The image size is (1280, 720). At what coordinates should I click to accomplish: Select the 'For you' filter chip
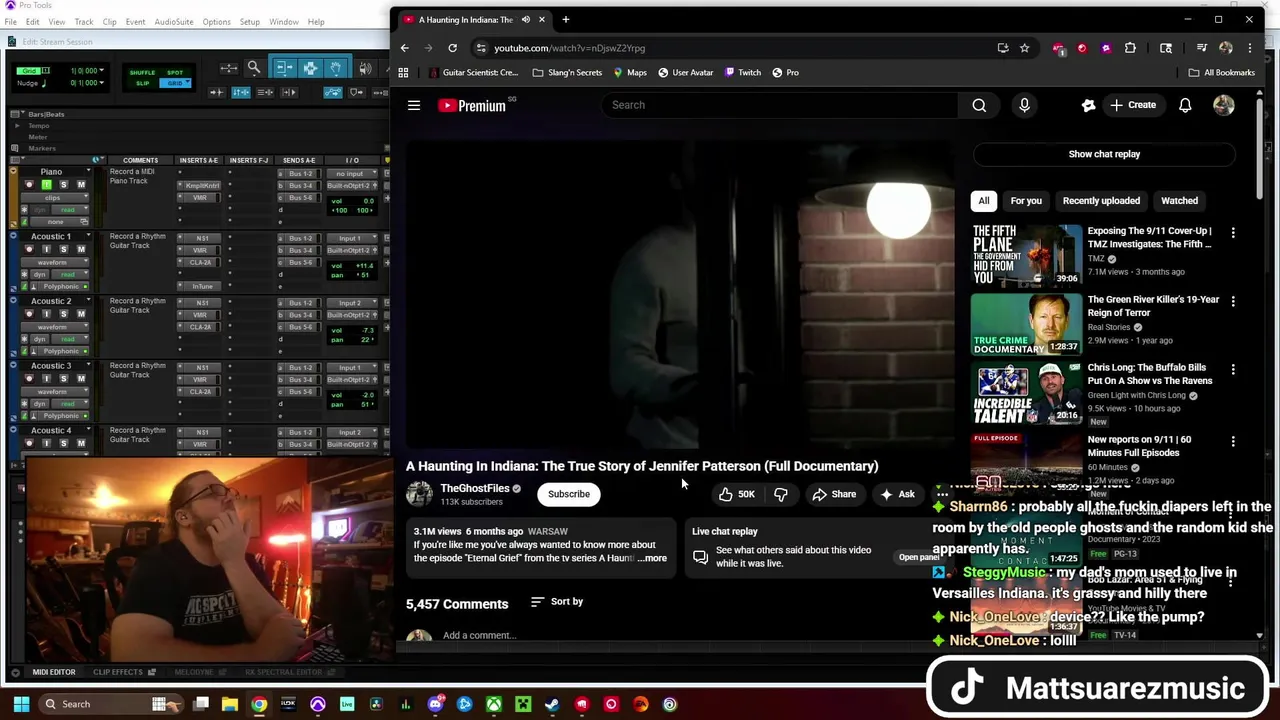1026,201
